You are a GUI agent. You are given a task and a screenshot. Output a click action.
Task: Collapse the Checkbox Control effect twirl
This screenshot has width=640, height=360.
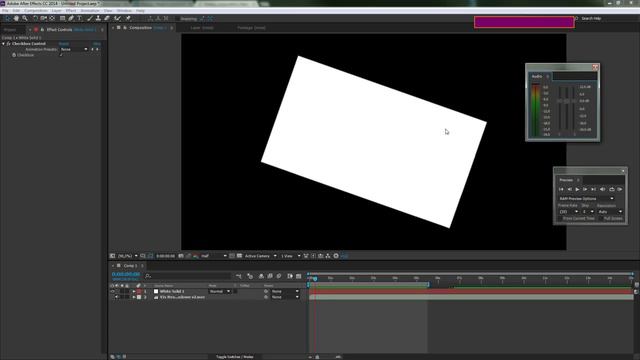pyautogui.click(x=3, y=44)
